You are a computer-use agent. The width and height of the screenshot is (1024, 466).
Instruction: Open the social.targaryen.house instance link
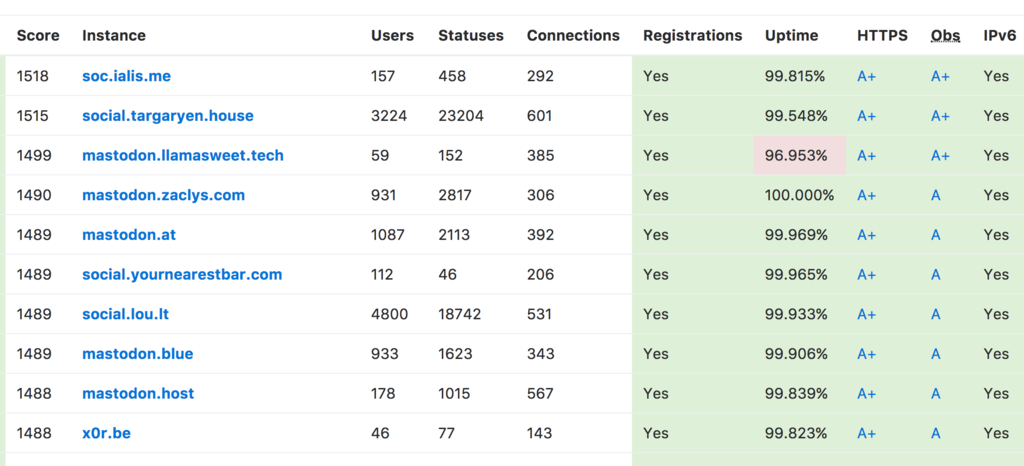coord(168,116)
